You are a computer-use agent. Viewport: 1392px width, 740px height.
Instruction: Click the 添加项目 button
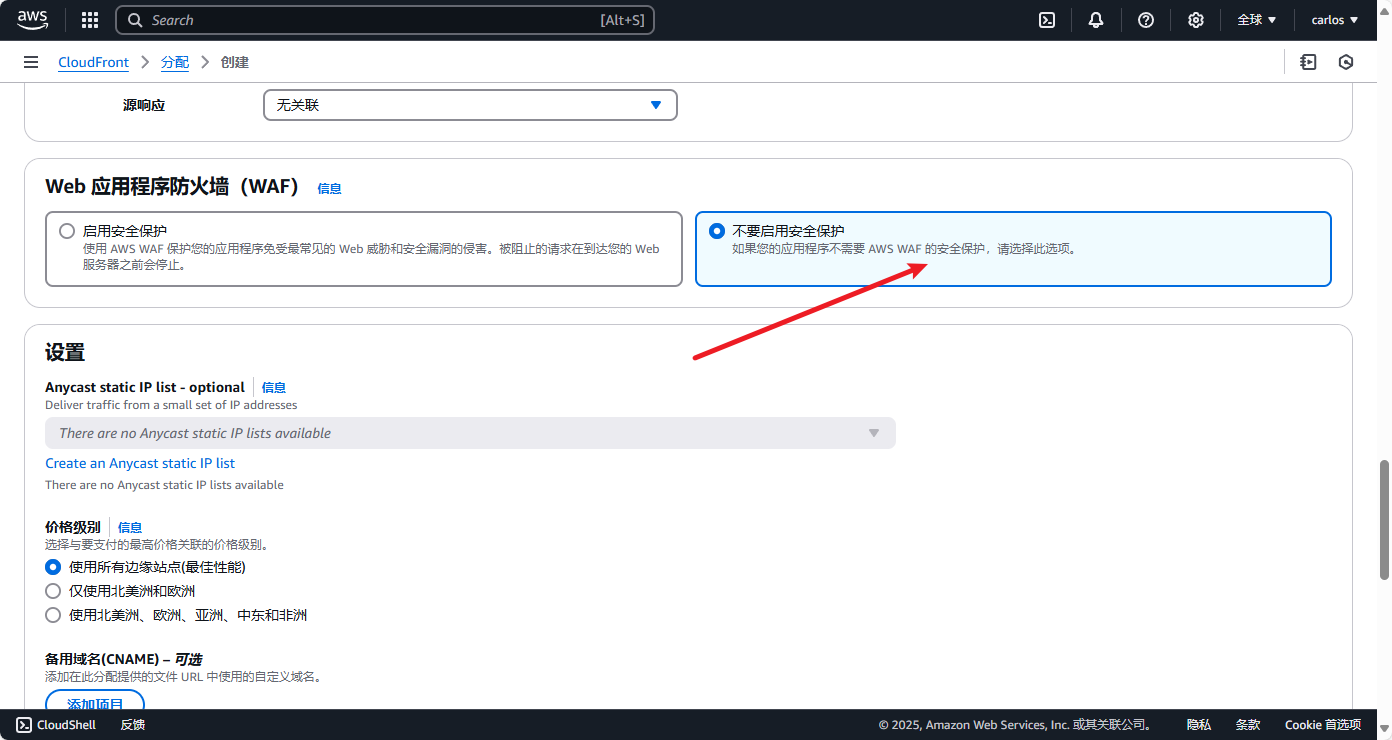tap(95, 700)
